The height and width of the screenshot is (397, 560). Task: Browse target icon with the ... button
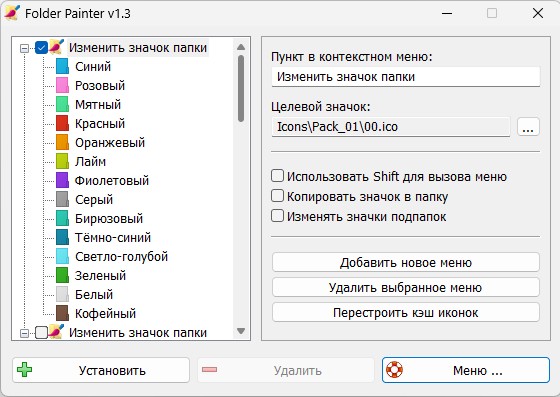[x=528, y=127]
